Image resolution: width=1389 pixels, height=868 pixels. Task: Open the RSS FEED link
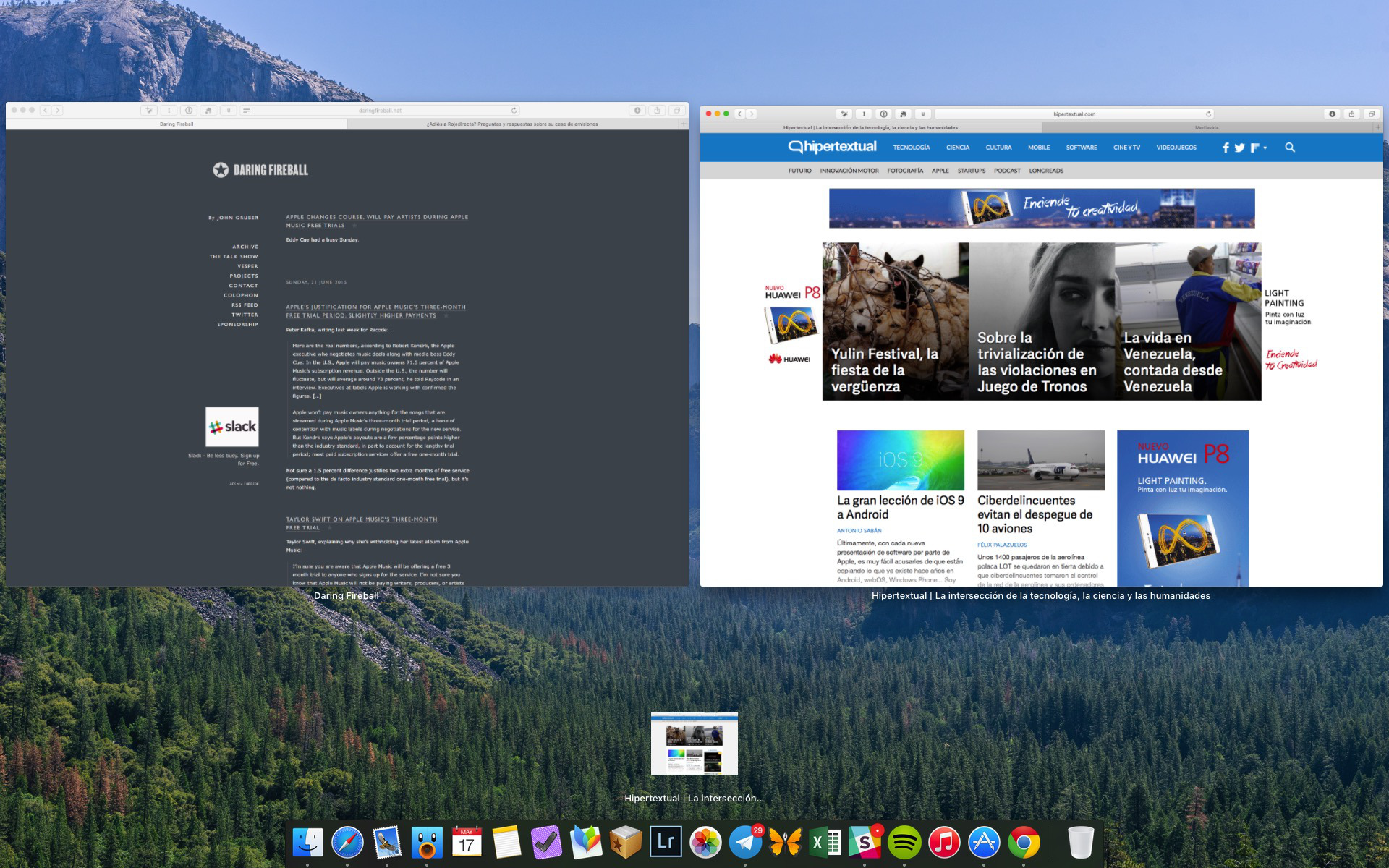pos(245,305)
